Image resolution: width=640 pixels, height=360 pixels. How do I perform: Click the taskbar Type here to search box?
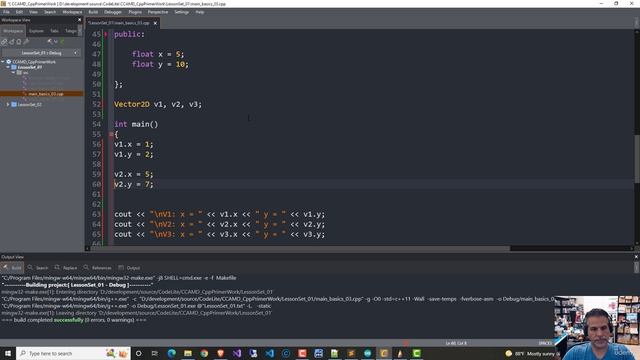(x=73, y=353)
